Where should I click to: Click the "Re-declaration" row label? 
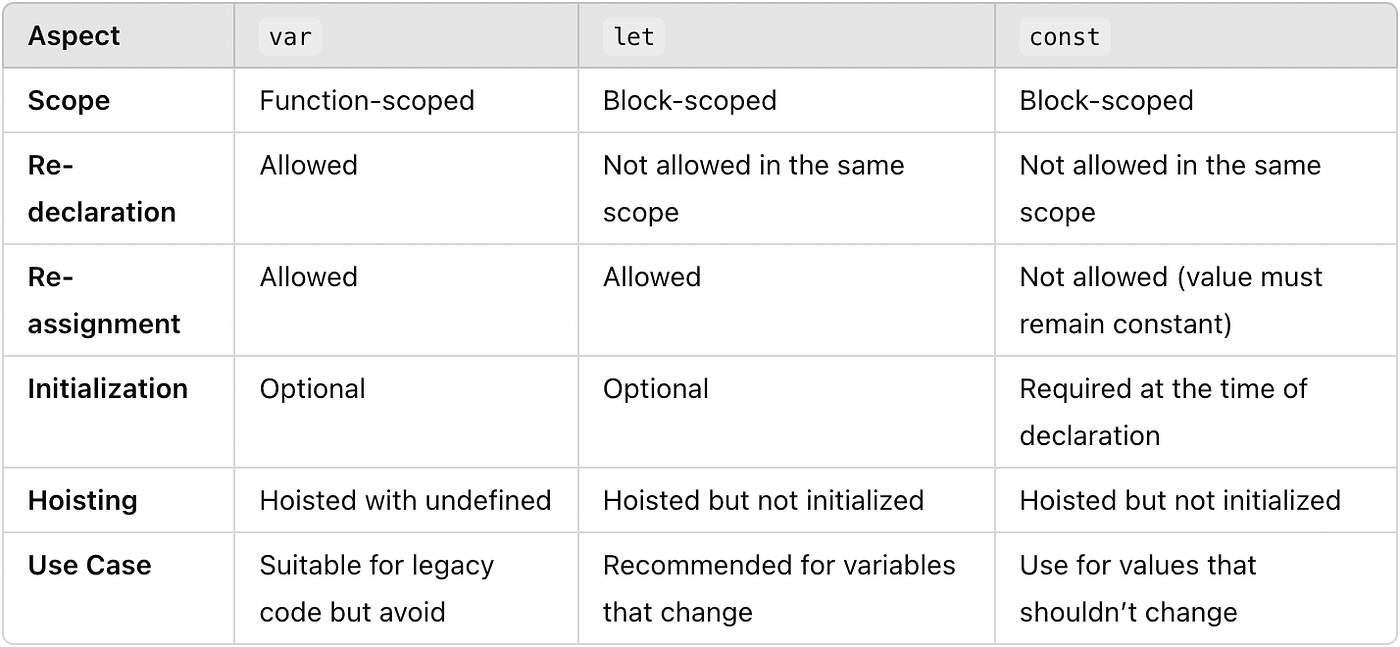click(x=101, y=188)
